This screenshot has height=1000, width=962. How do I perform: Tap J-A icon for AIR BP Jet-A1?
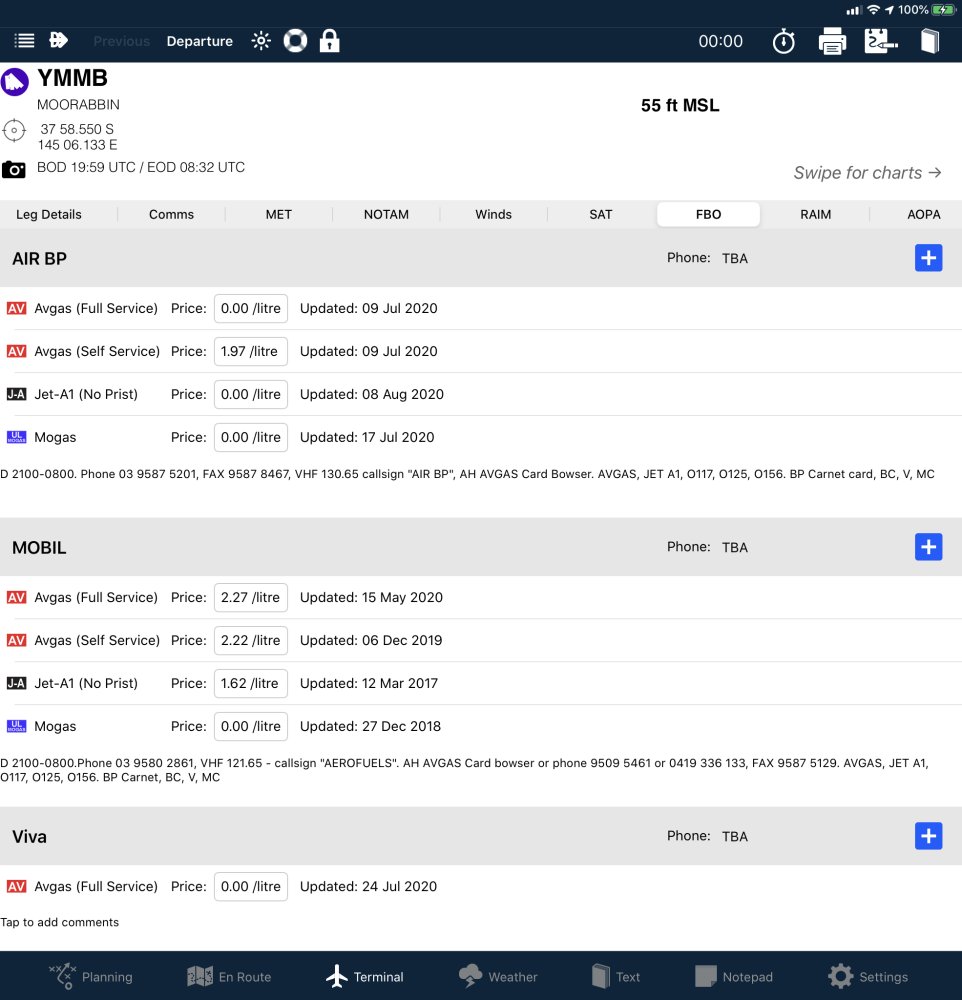tap(17, 394)
